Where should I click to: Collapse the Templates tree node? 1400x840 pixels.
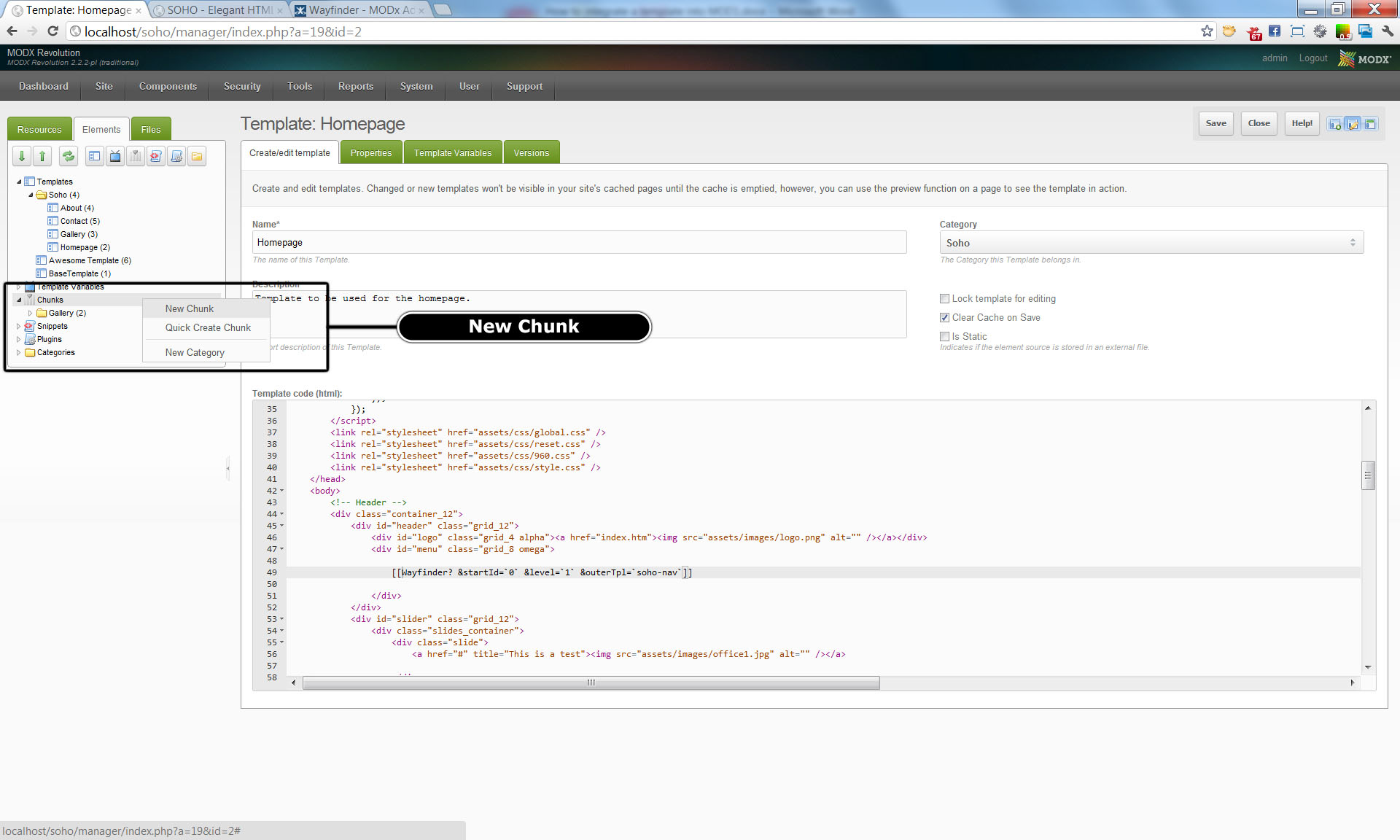pos(19,182)
